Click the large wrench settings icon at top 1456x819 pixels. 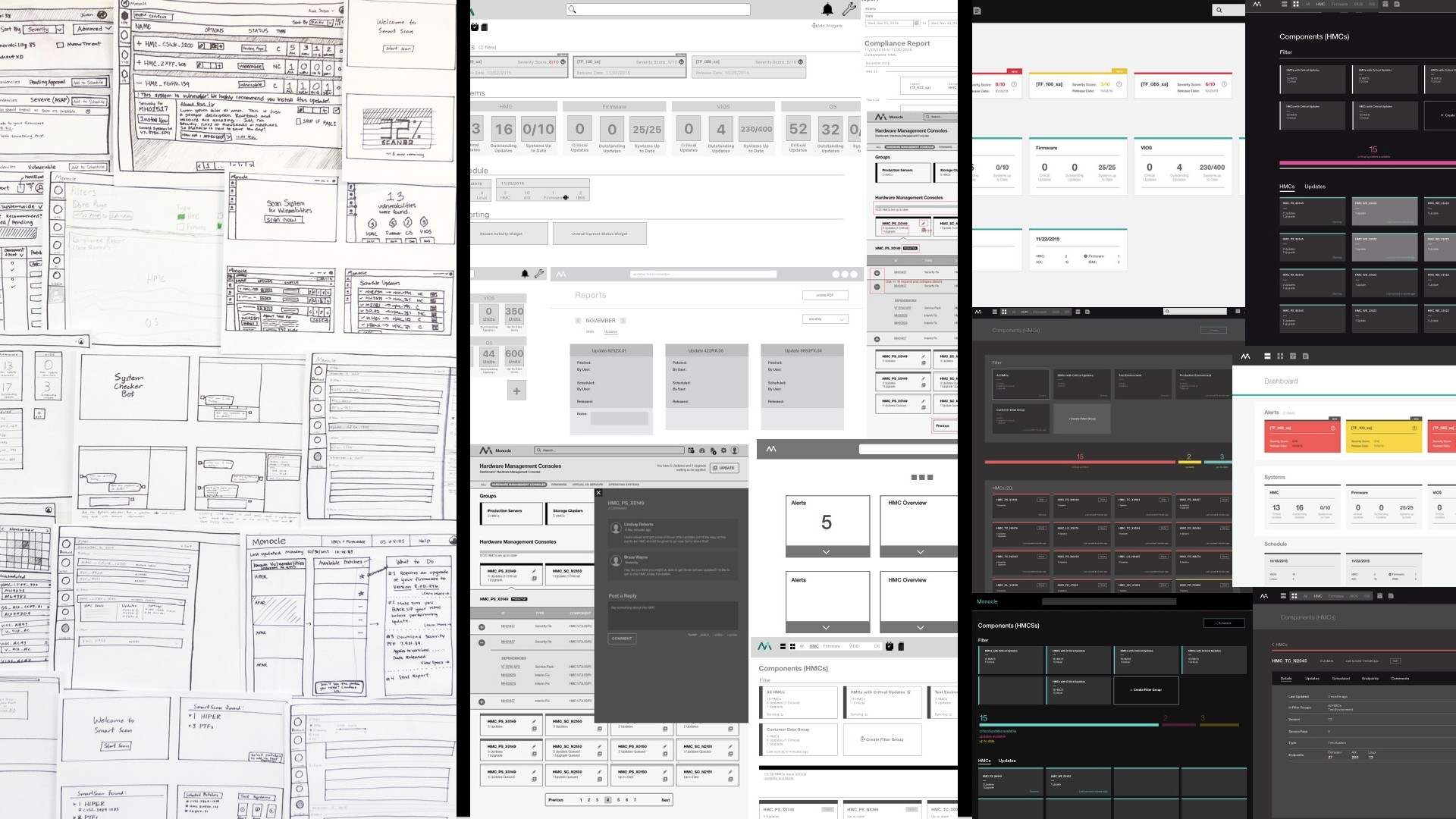tap(849, 9)
